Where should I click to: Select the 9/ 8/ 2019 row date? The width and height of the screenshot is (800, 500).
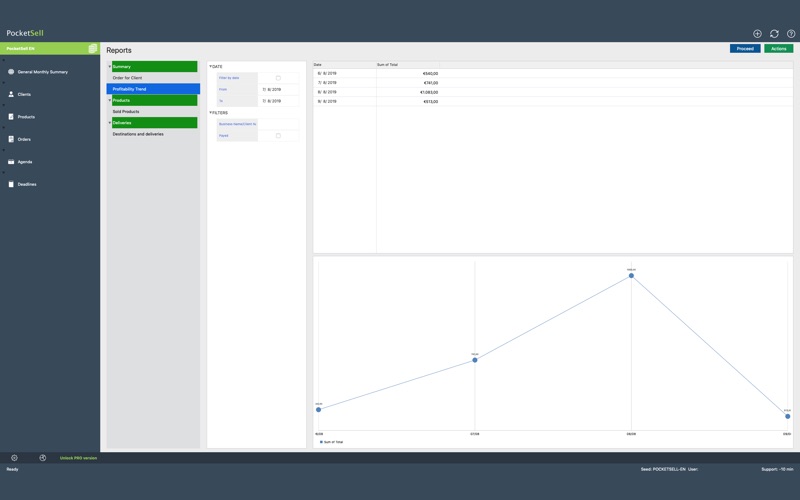[327, 102]
